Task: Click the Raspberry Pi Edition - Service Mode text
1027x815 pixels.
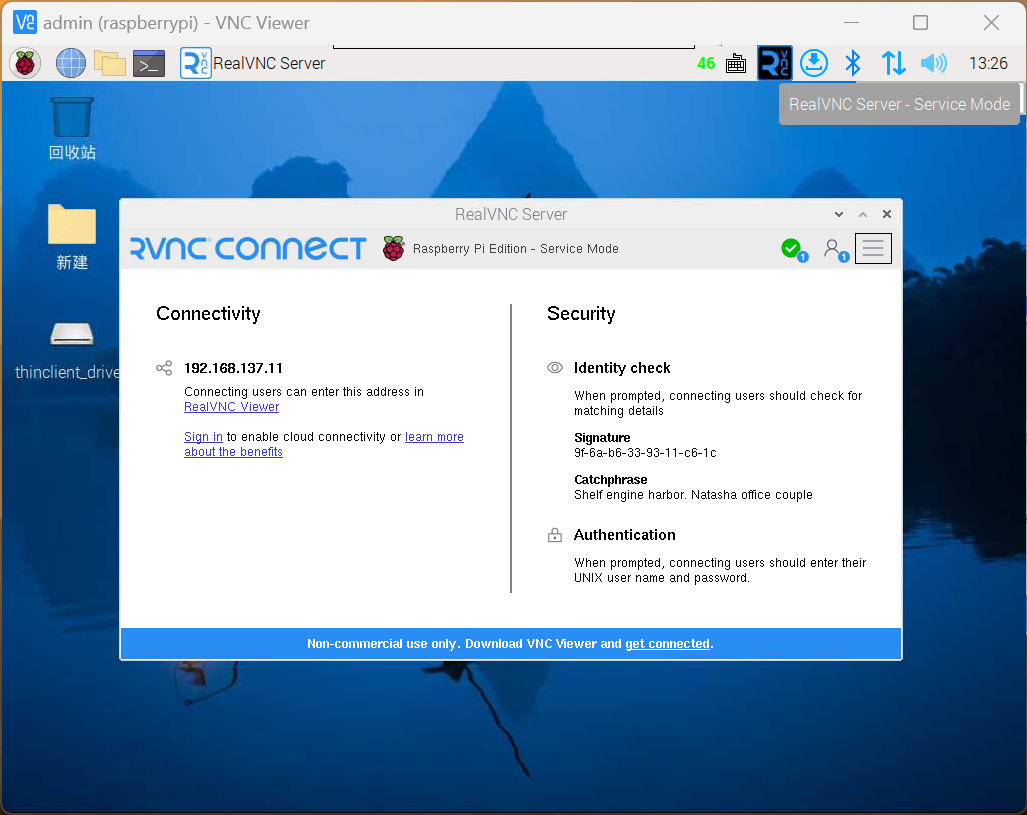Action: point(515,249)
